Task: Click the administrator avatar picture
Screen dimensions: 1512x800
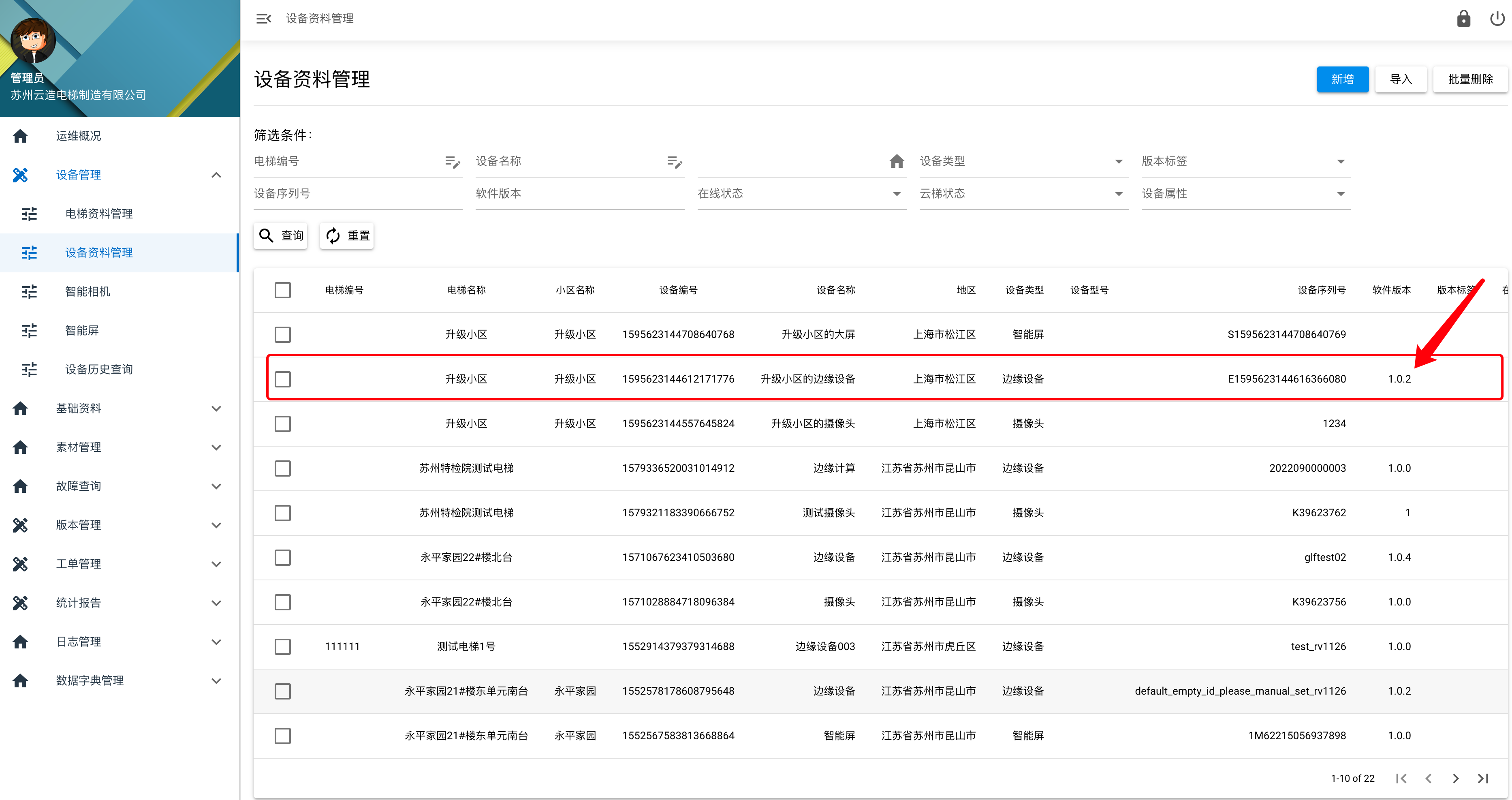Action: point(33,41)
